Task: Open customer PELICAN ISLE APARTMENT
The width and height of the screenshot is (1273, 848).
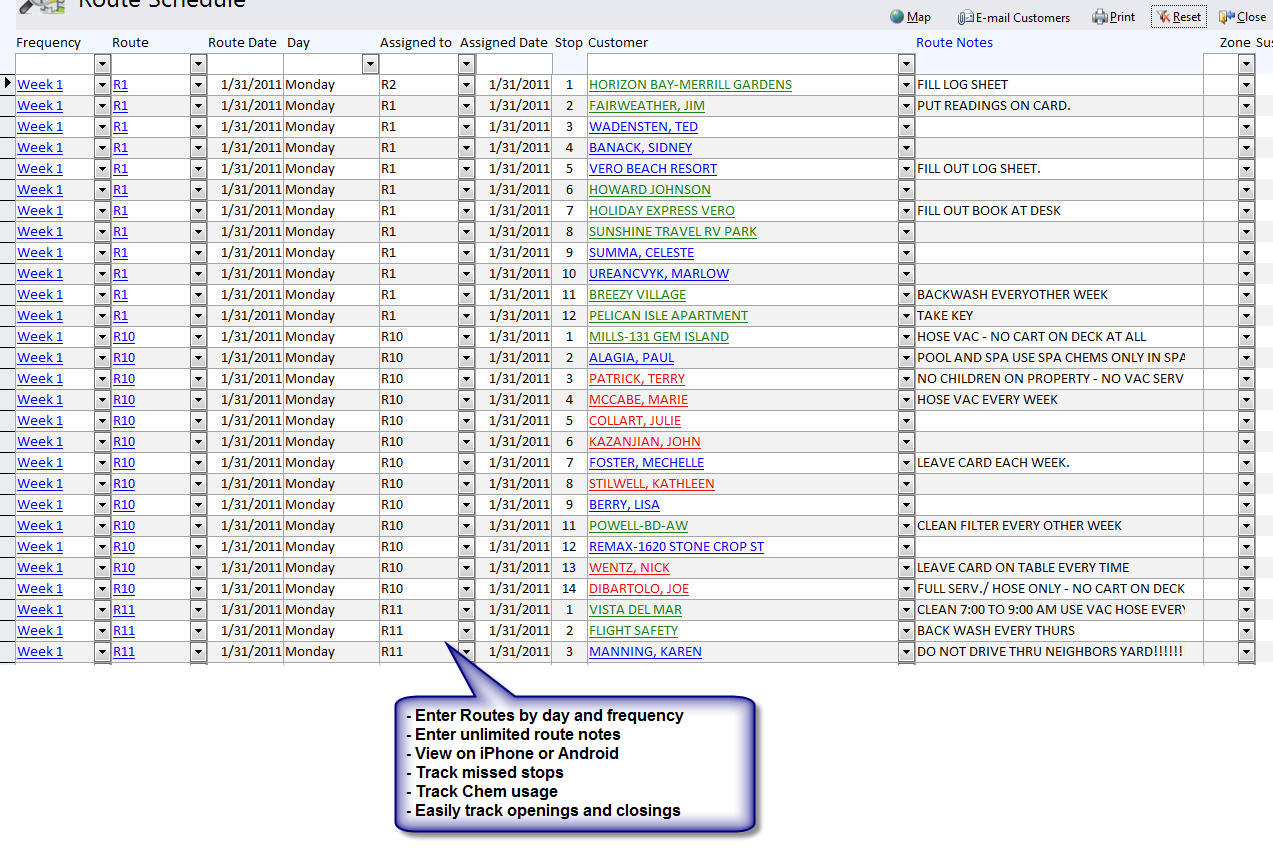Action: (668, 316)
